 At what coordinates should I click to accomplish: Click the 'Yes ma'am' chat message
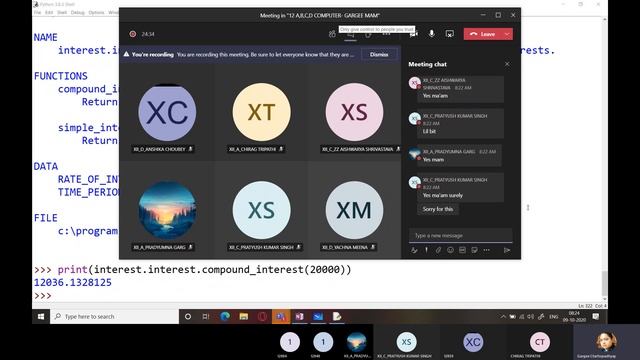[435, 96]
